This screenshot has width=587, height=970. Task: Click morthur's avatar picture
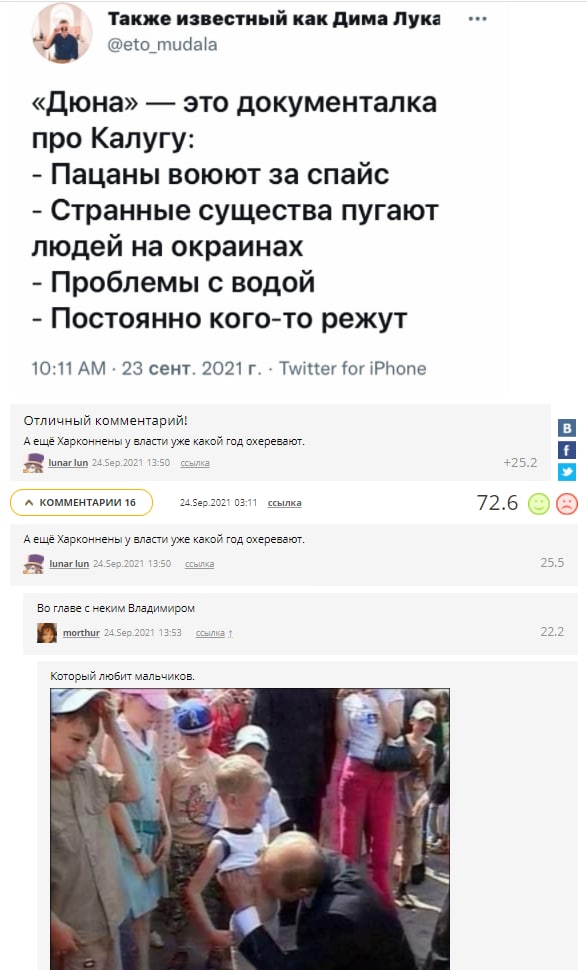point(47,632)
